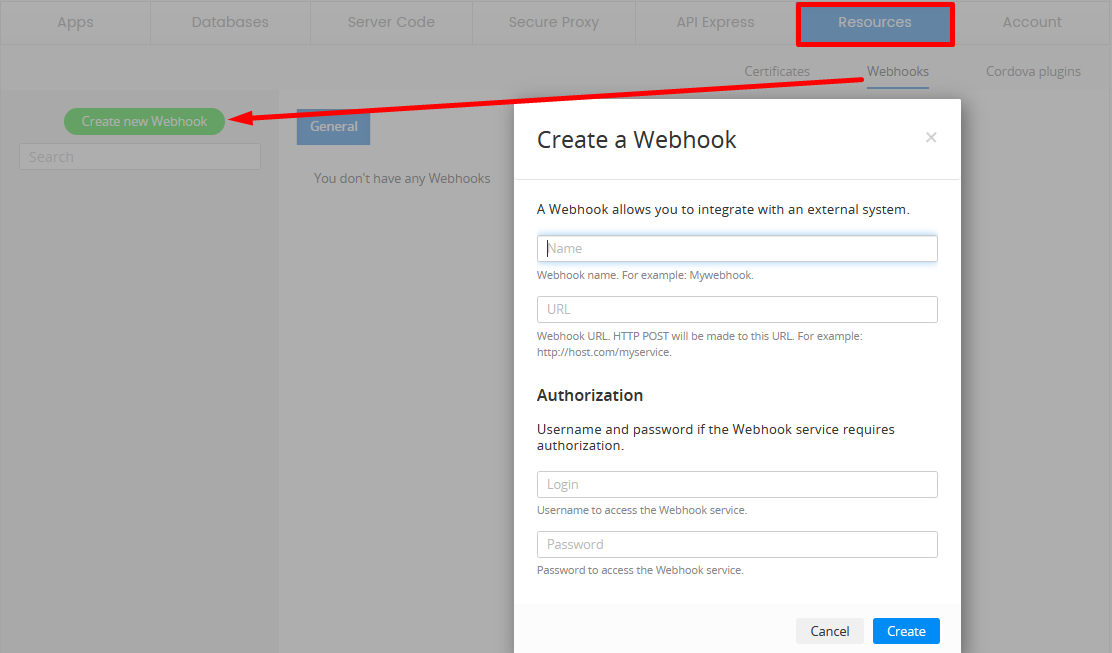Viewport: 1112px width, 653px height.
Task: Click the webhook Name input field
Action: 737,249
